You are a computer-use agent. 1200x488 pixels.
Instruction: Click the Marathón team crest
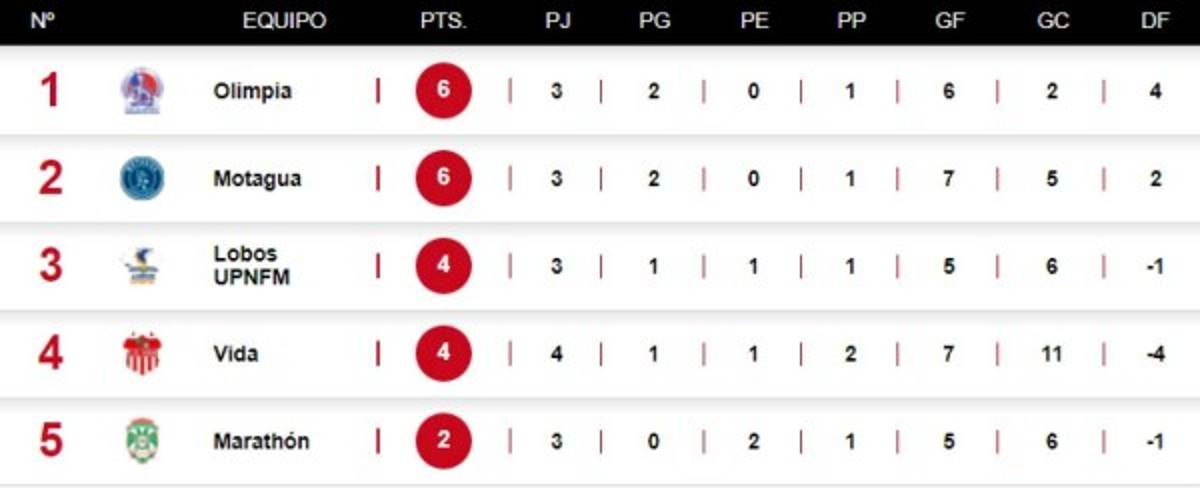tap(141, 441)
